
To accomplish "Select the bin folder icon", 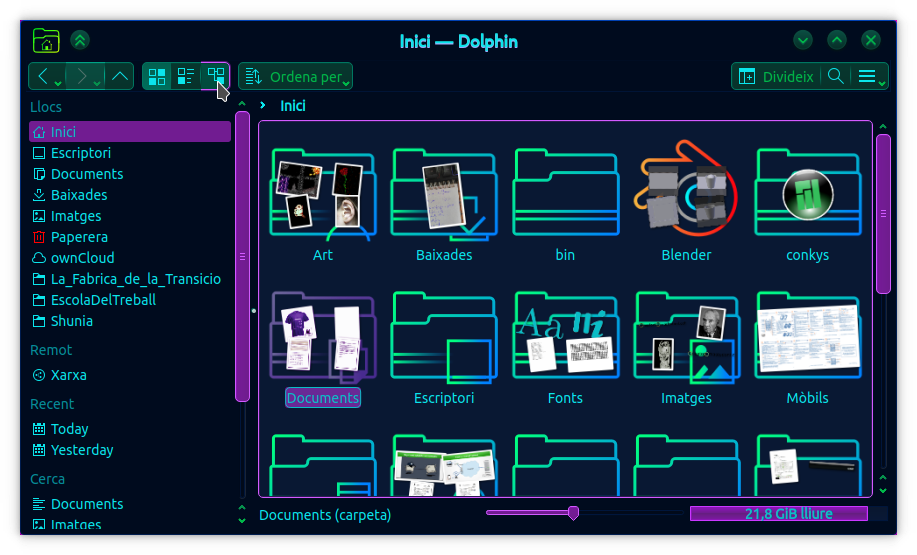I will tap(566, 192).
